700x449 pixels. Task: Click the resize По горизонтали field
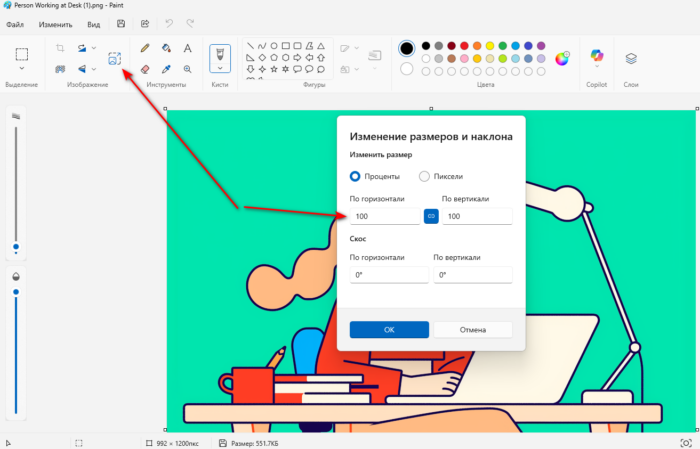click(x=385, y=216)
